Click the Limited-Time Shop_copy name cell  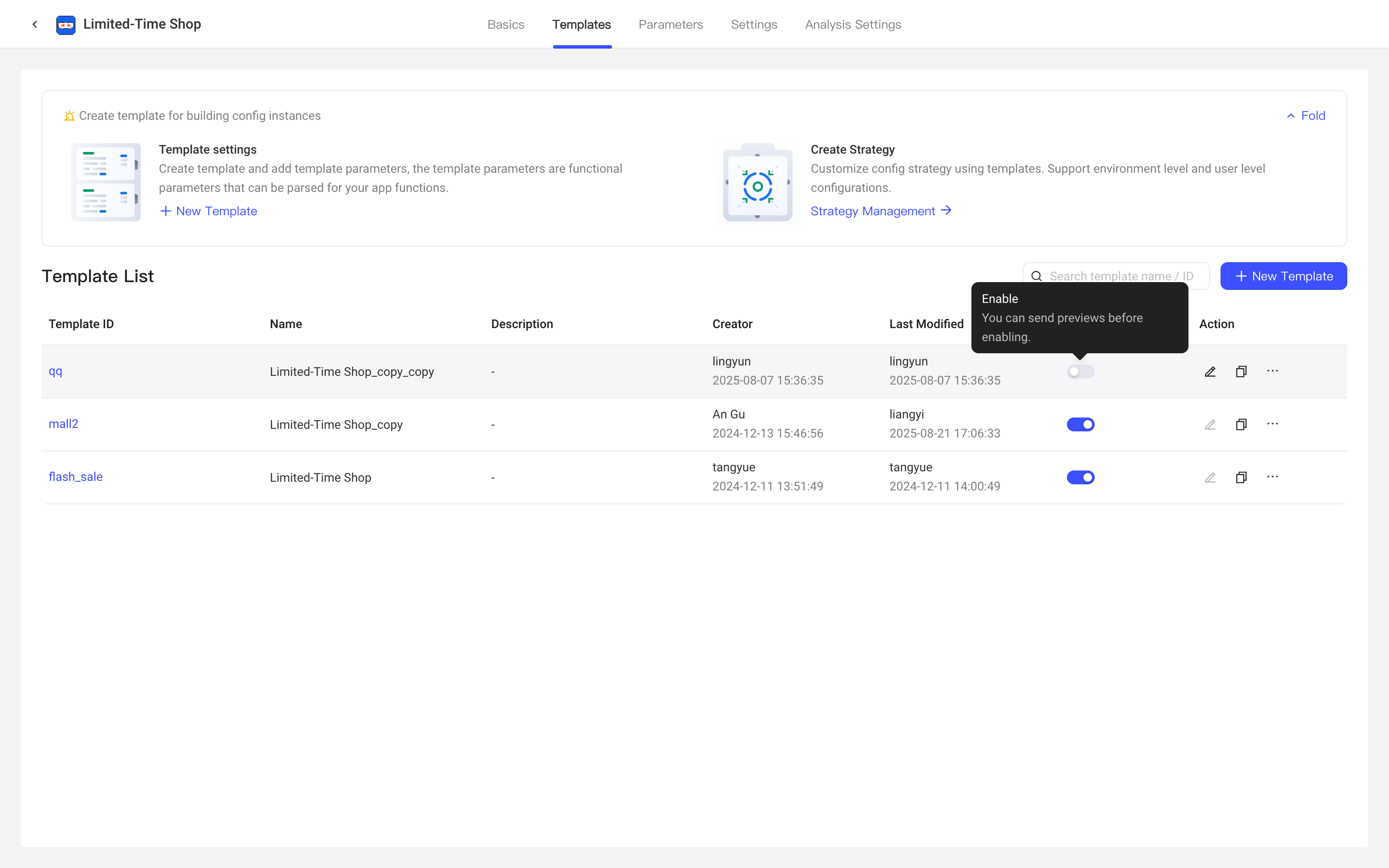click(336, 424)
